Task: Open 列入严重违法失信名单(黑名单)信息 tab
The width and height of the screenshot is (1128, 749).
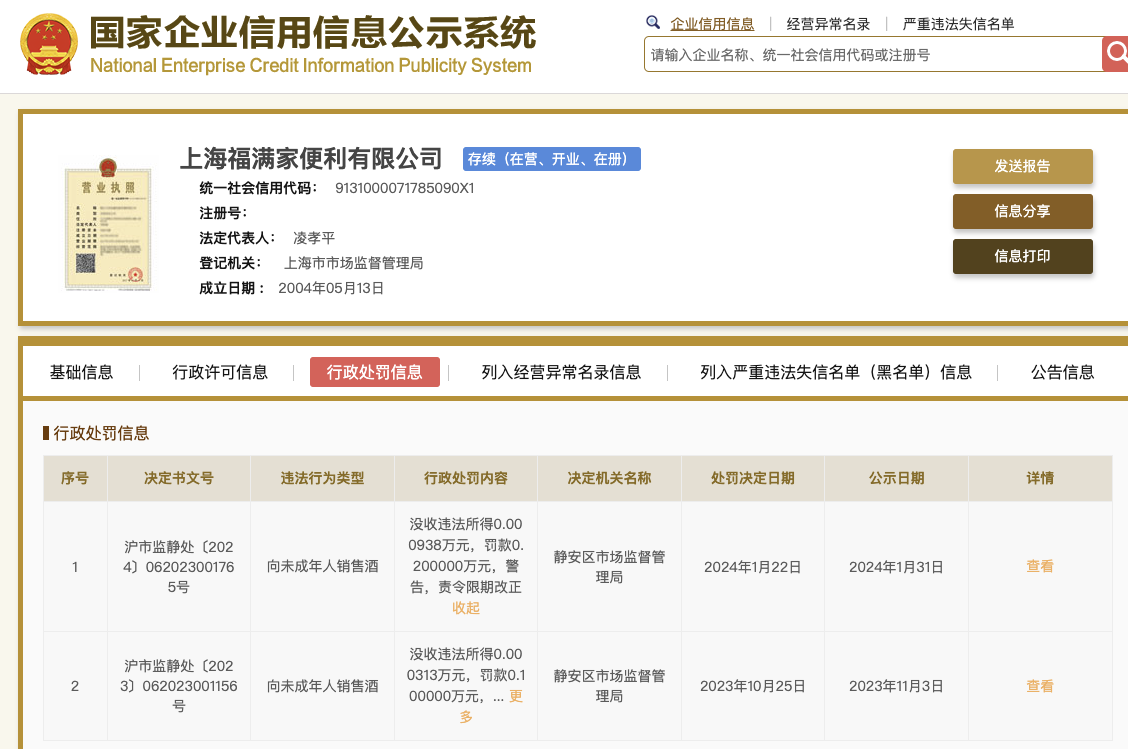Action: (x=836, y=372)
